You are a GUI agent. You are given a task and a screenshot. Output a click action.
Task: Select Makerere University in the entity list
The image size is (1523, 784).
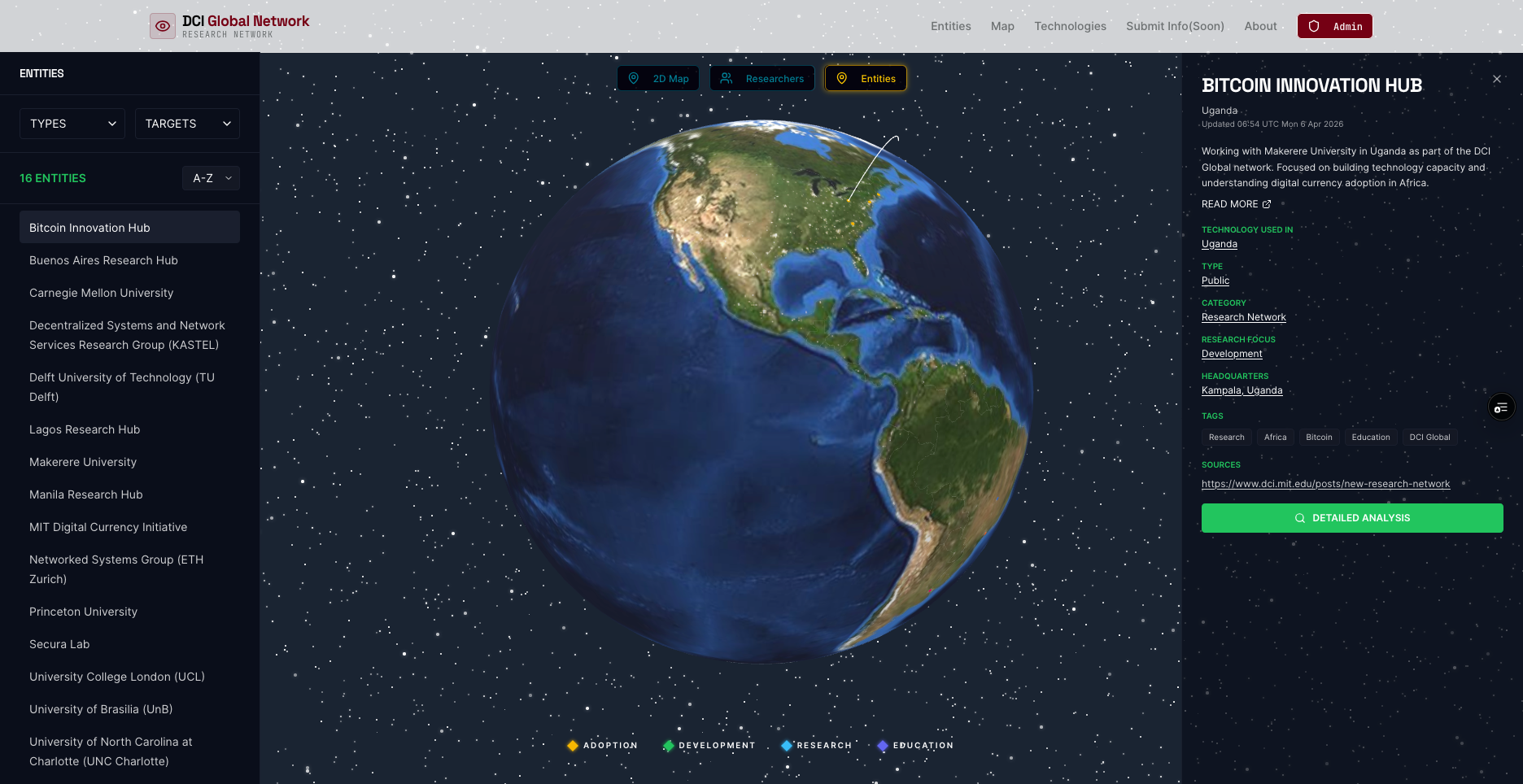pos(83,462)
